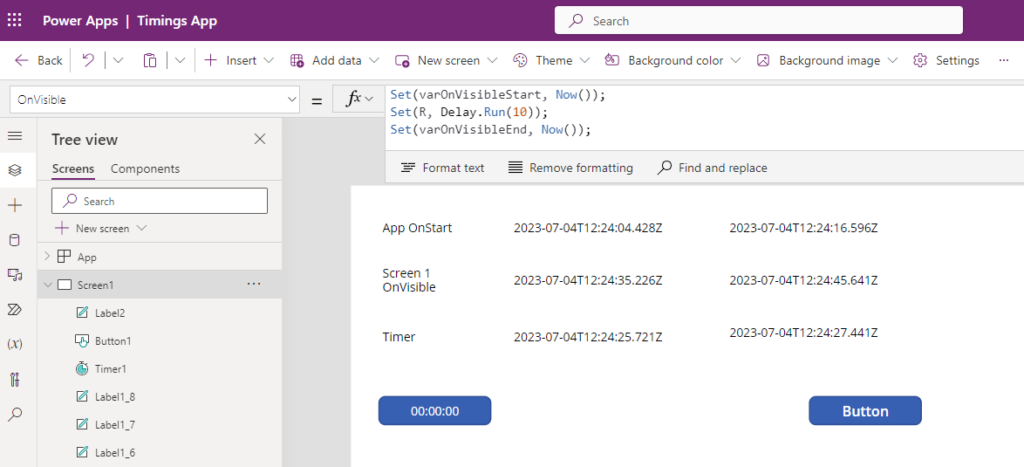Select timestamp 2023-07-04T12:24:25.721Z

click(x=588, y=337)
